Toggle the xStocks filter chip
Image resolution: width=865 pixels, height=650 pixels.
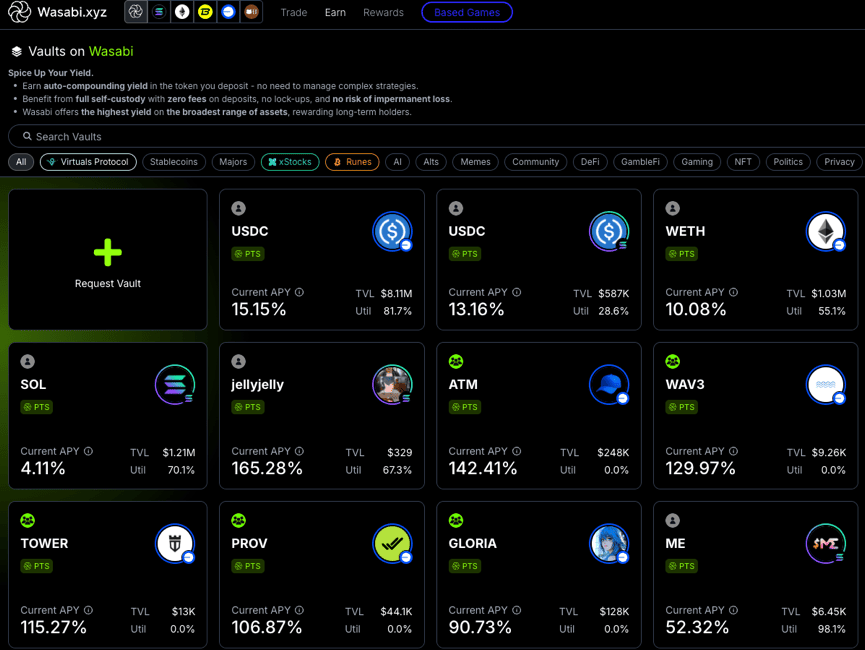pos(290,162)
